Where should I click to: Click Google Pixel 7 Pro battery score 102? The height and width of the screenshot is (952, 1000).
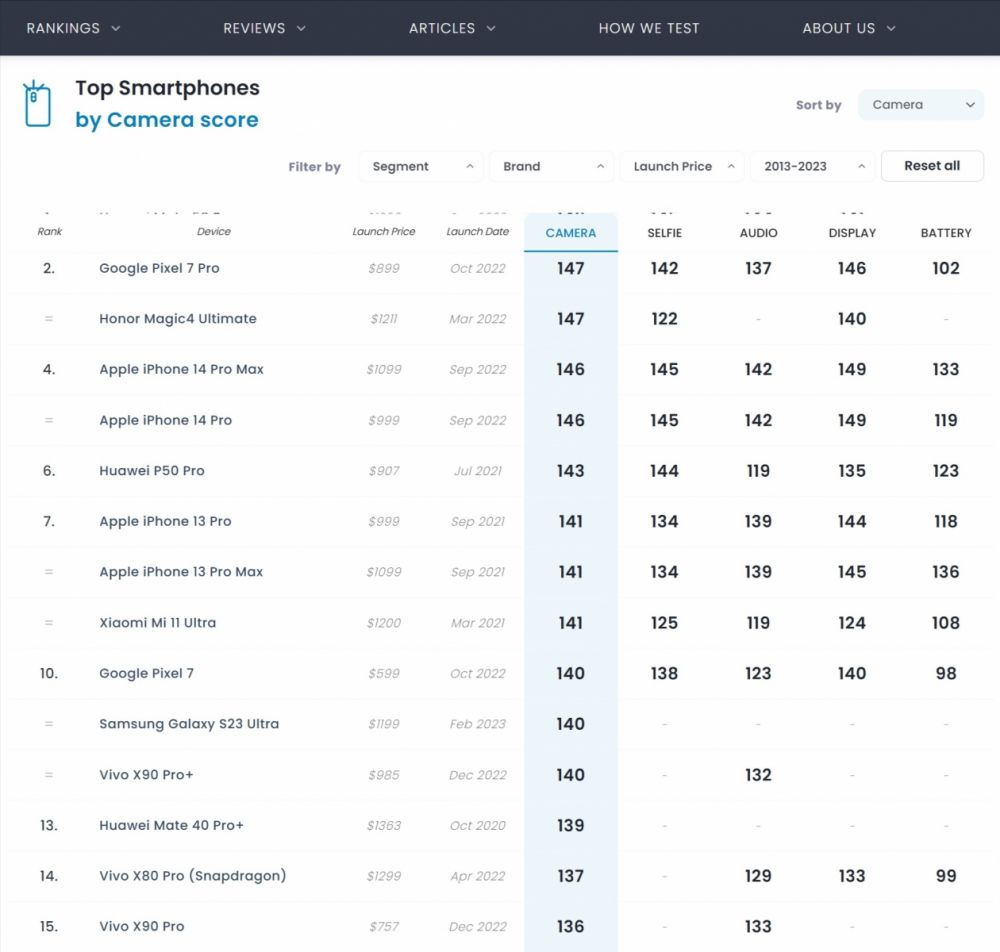[946, 268]
